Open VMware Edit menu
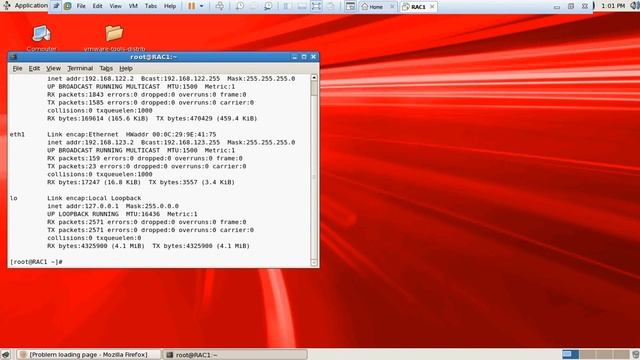The image size is (640, 360). point(98,6)
